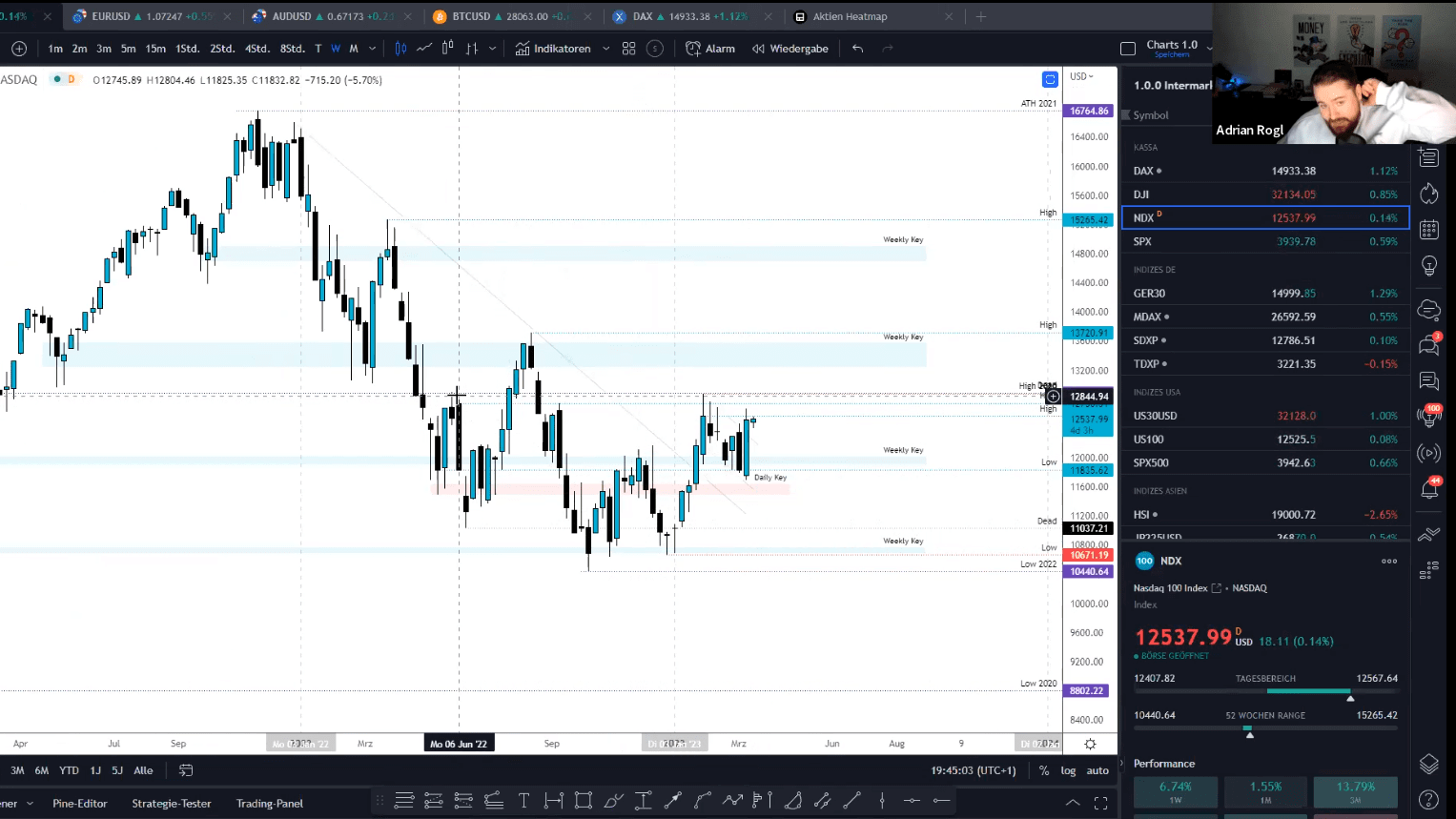
Task: Toggle percent scale mode
Action: (x=1044, y=770)
